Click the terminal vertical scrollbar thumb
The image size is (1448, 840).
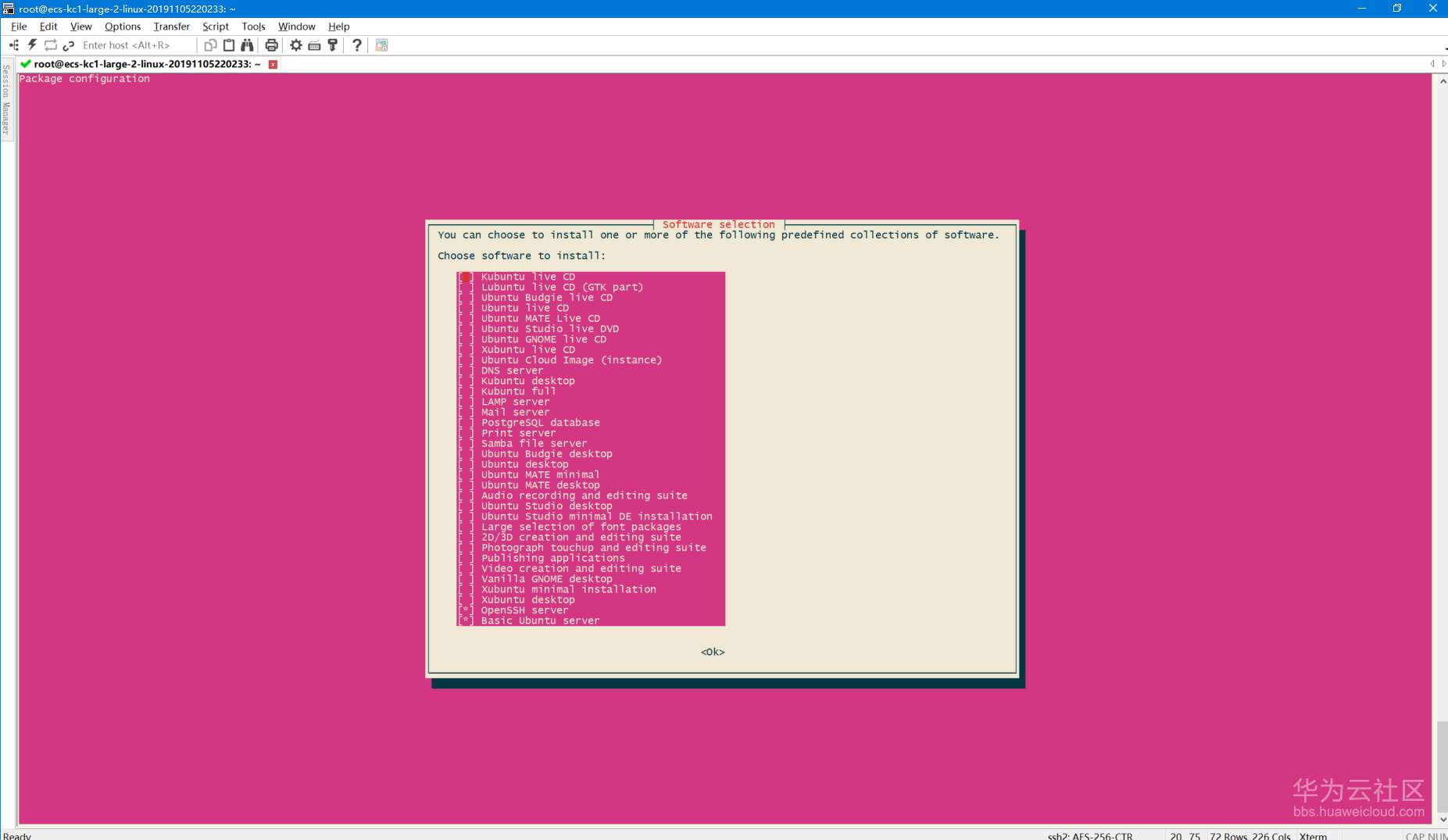pyautogui.click(x=1442, y=767)
